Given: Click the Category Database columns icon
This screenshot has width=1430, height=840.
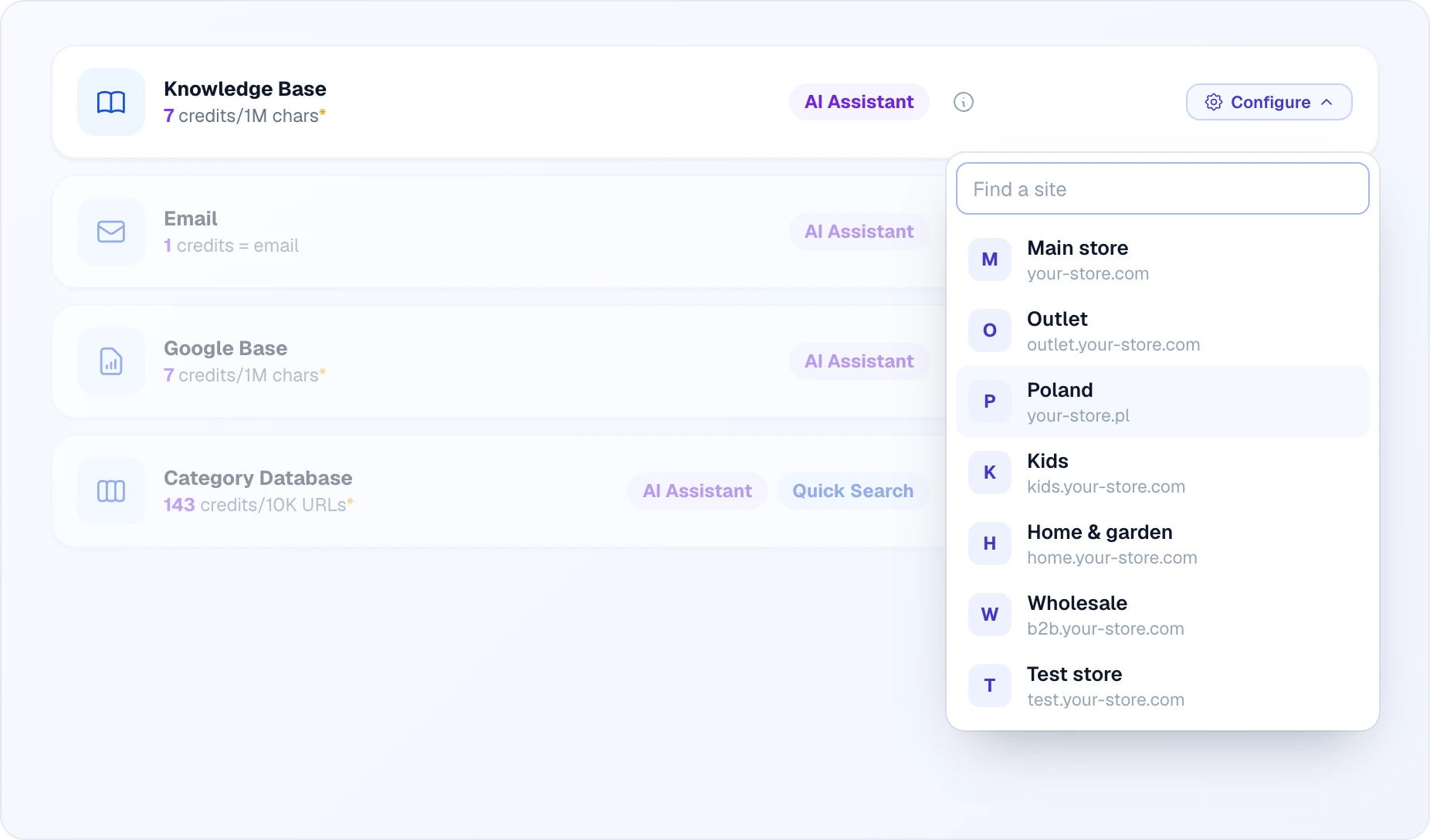Looking at the screenshot, I should point(111,491).
